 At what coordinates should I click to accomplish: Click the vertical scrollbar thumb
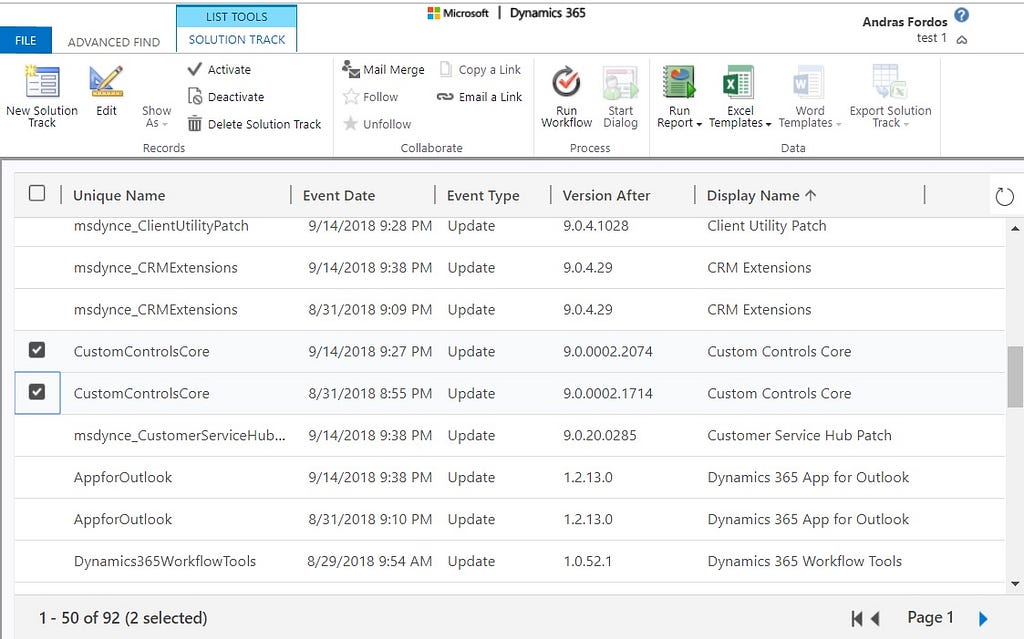click(x=1015, y=376)
